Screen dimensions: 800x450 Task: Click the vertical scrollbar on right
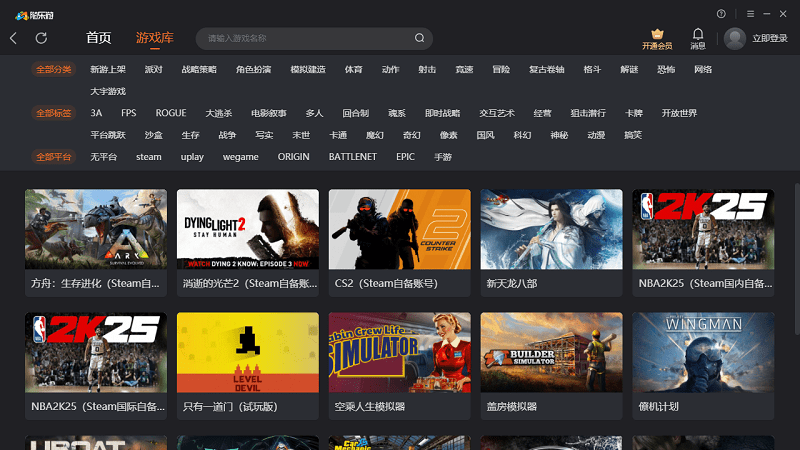797,259
